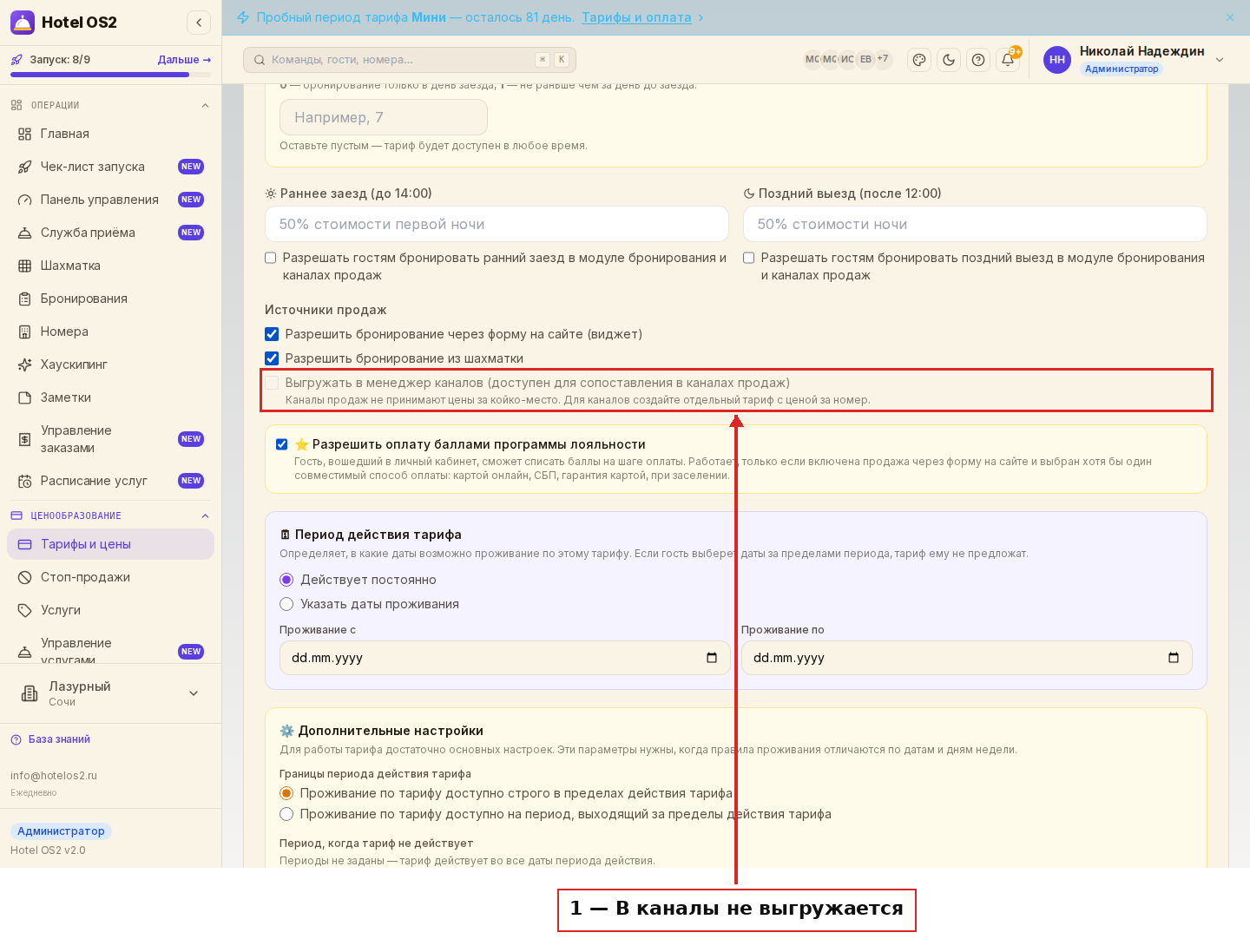Click the late check-out price input field

(975, 224)
